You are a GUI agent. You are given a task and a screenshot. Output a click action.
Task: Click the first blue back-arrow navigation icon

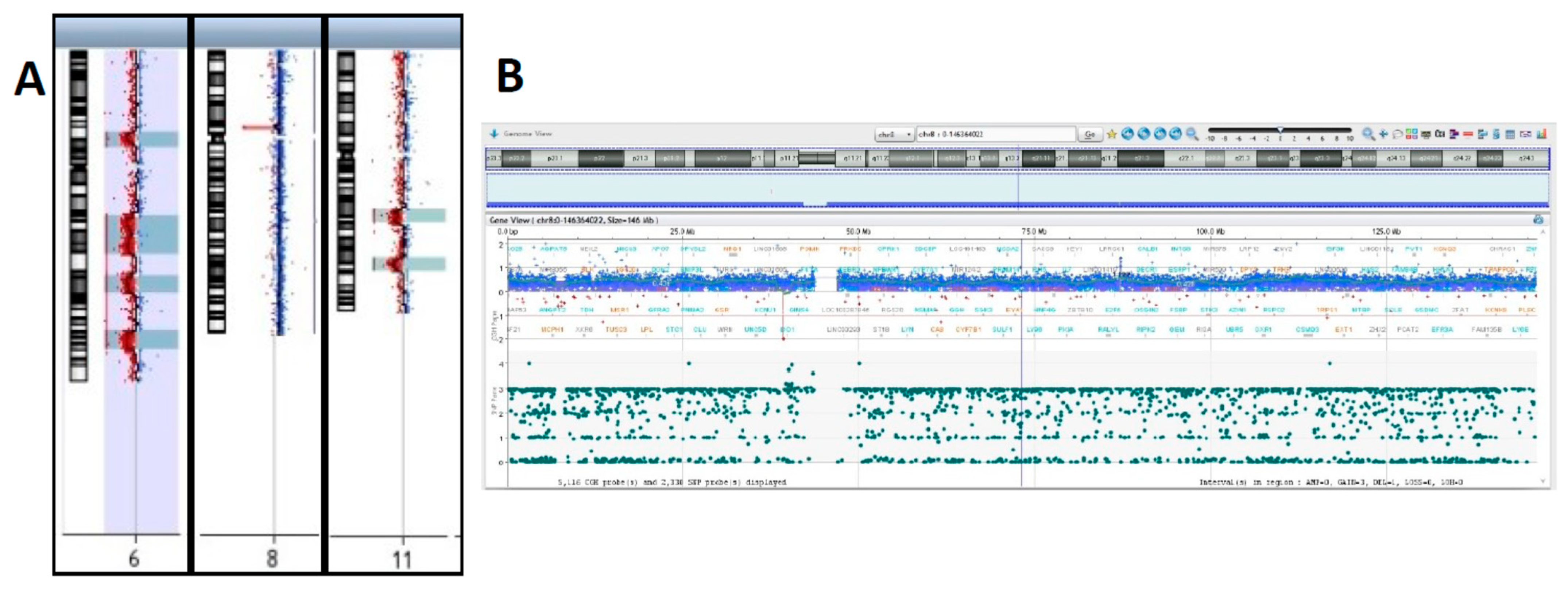[1127, 134]
